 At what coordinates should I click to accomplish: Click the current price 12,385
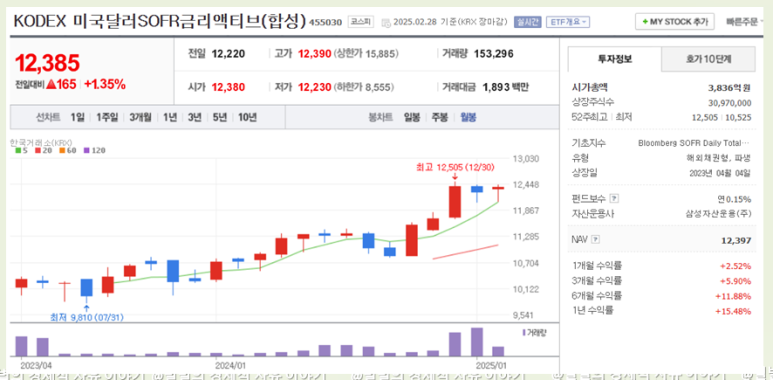pos(47,63)
